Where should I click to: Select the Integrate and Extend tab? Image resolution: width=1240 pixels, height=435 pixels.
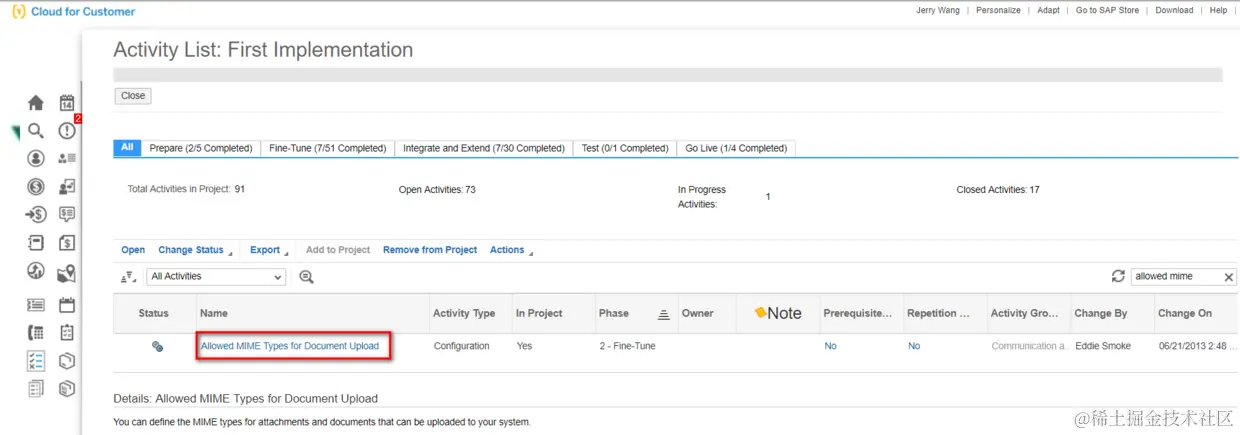point(483,148)
